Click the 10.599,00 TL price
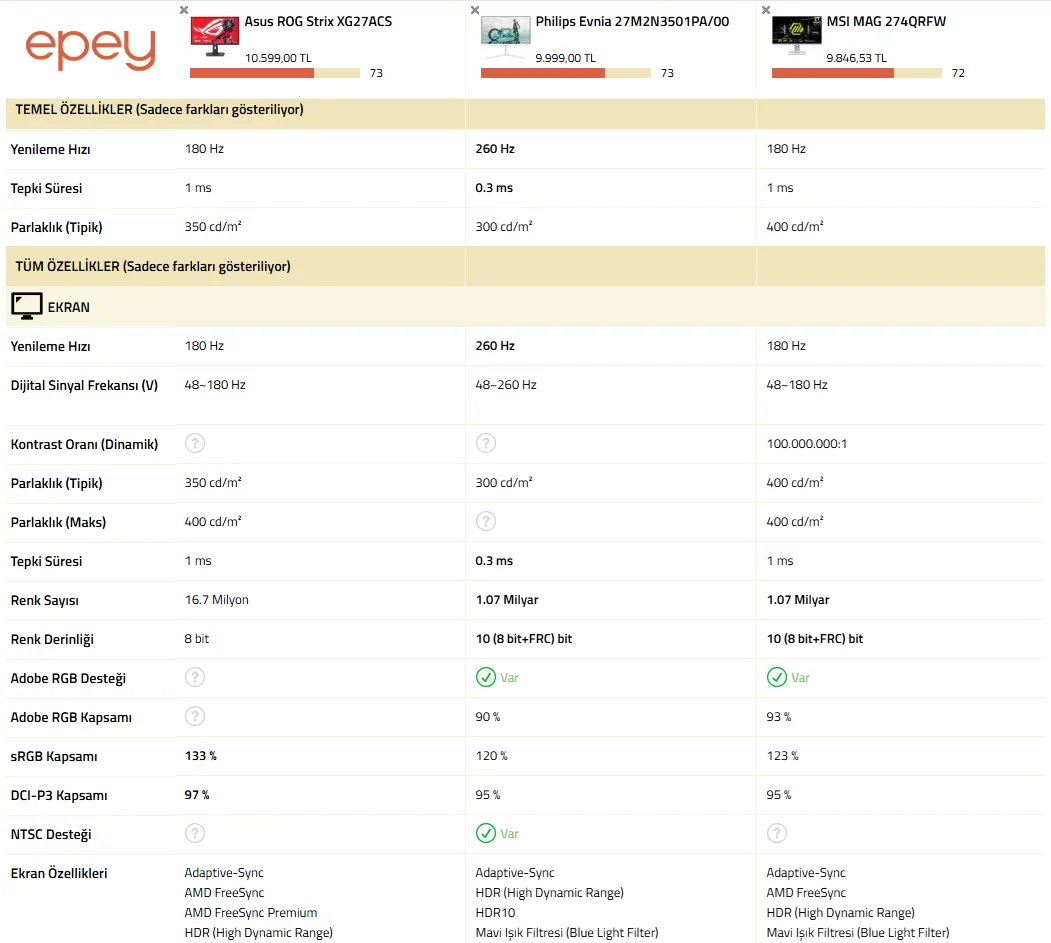This screenshot has width=1051, height=943. pos(278,58)
